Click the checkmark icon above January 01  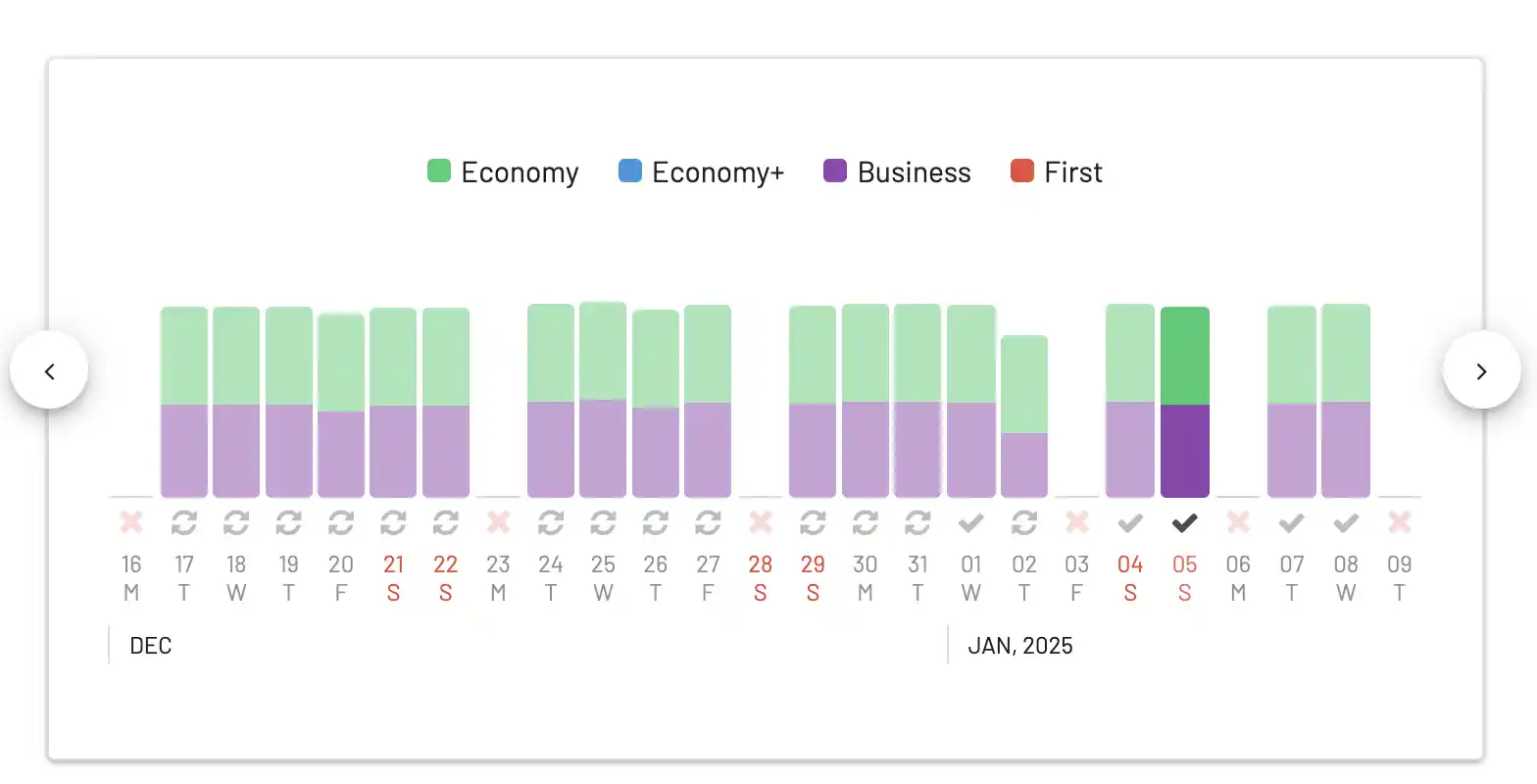970,523
